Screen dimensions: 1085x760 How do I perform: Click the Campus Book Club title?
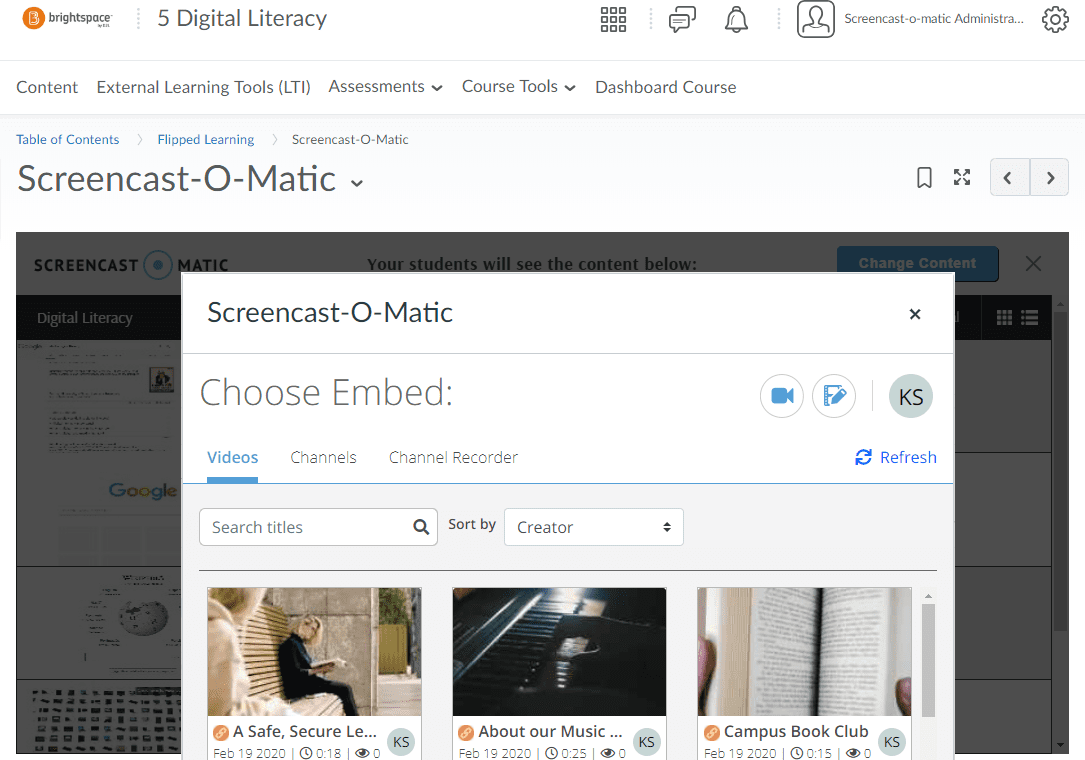(x=796, y=732)
